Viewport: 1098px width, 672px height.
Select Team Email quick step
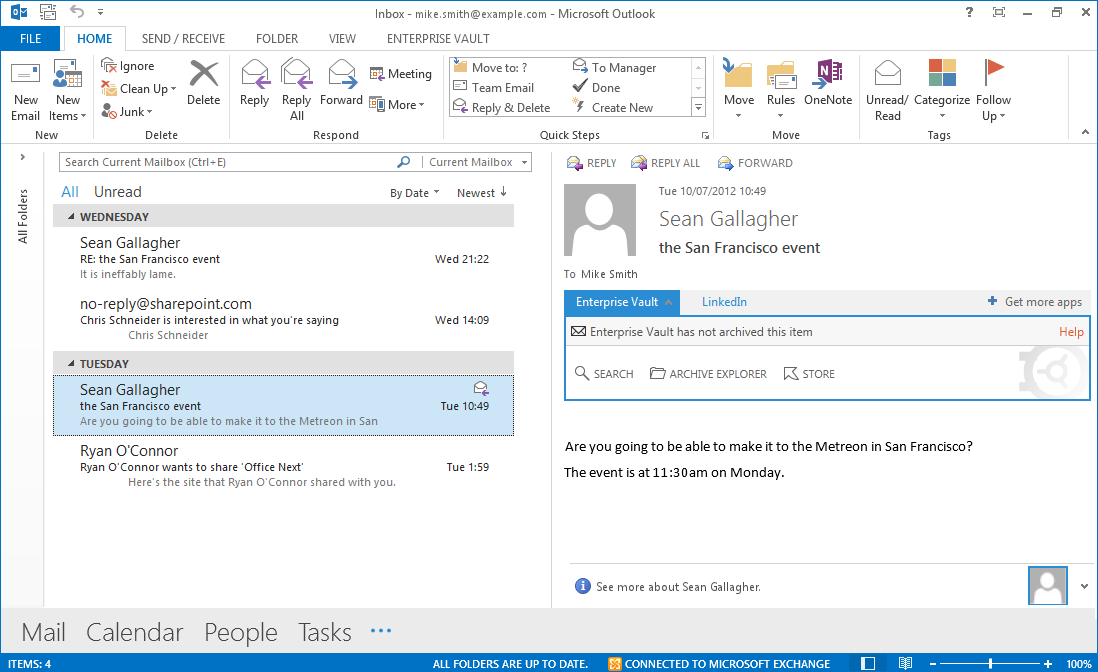point(494,88)
